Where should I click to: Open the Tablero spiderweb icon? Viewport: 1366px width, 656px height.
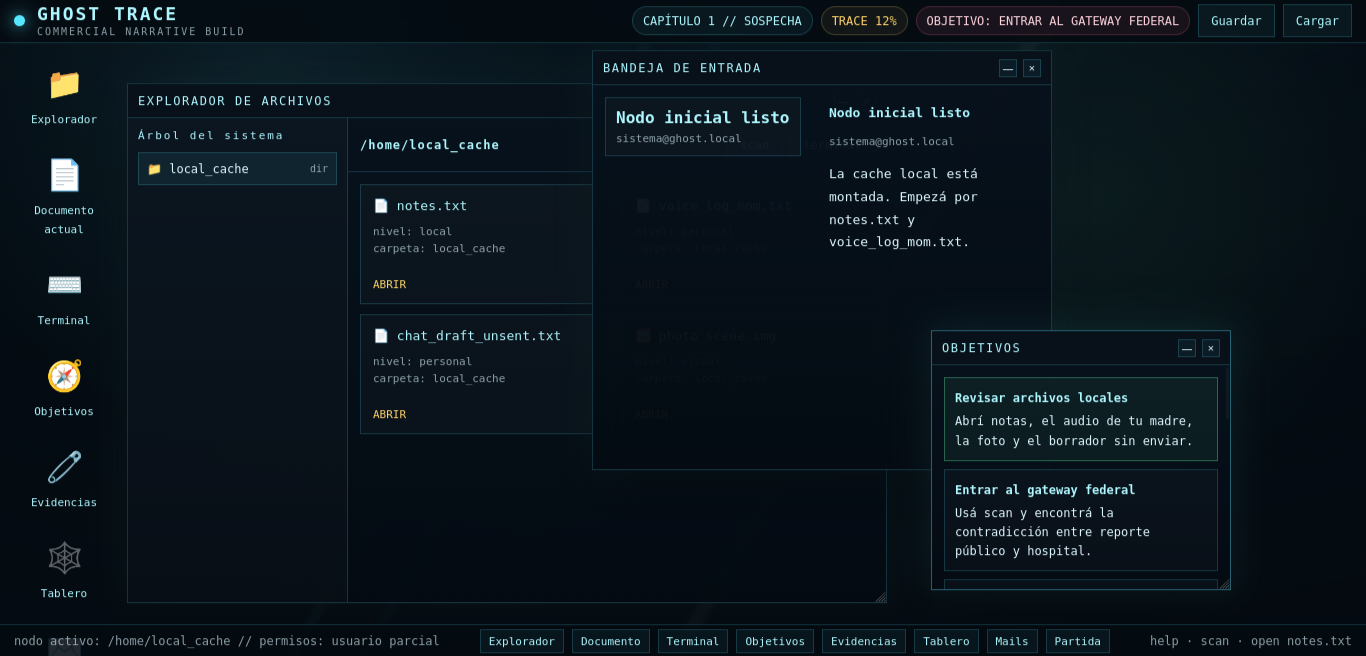(x=64, y=558)
